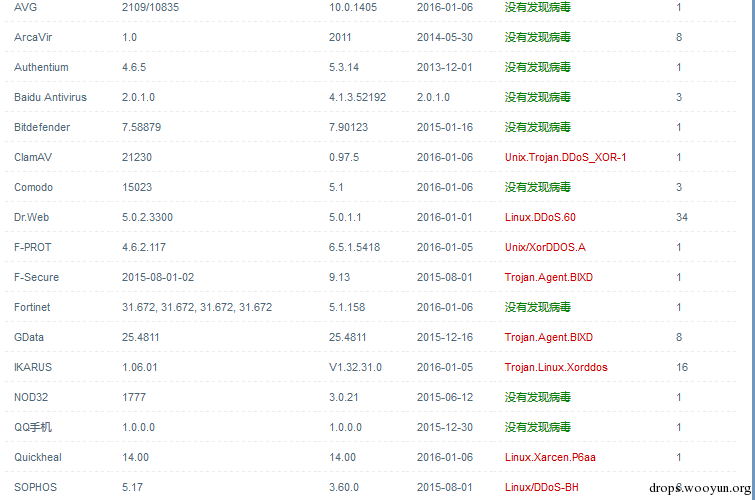Select the IKARUS engine name
This screenshot has width=755, height=500.
tap(33, 367)
